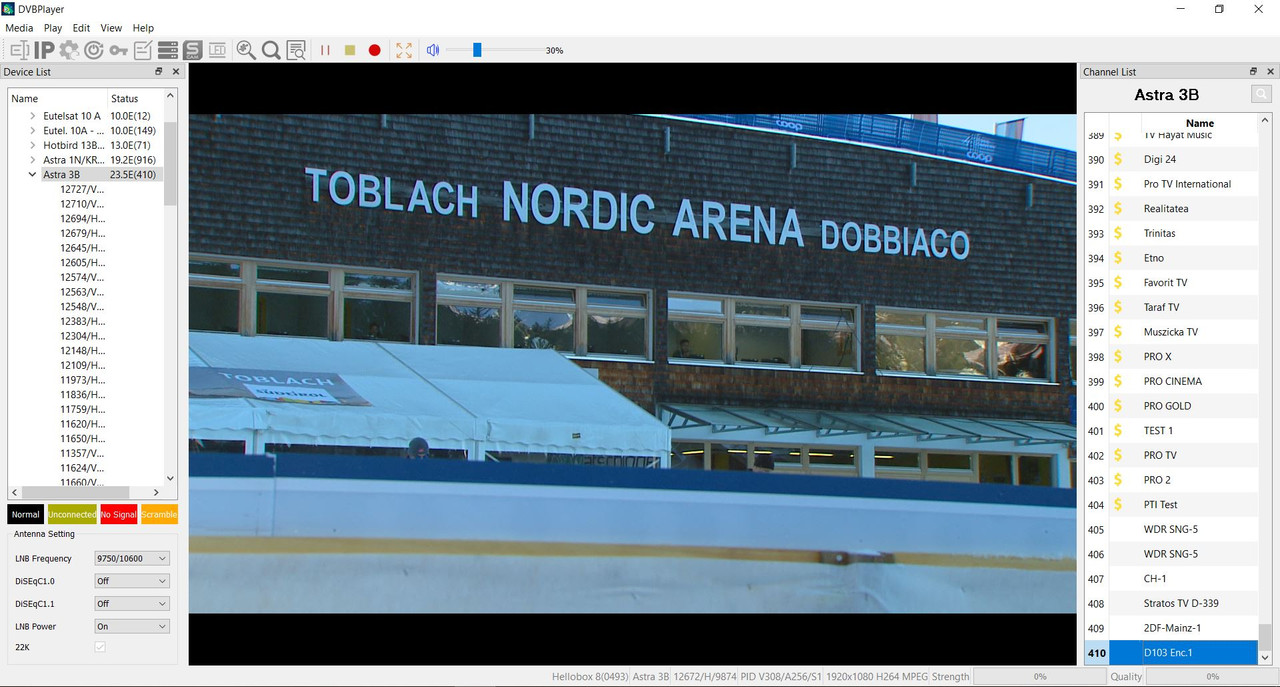Select channel 2DF-Mainz-1
Screen dimensions: 1280x687
pyautogui.click(x=1172, y=628)
